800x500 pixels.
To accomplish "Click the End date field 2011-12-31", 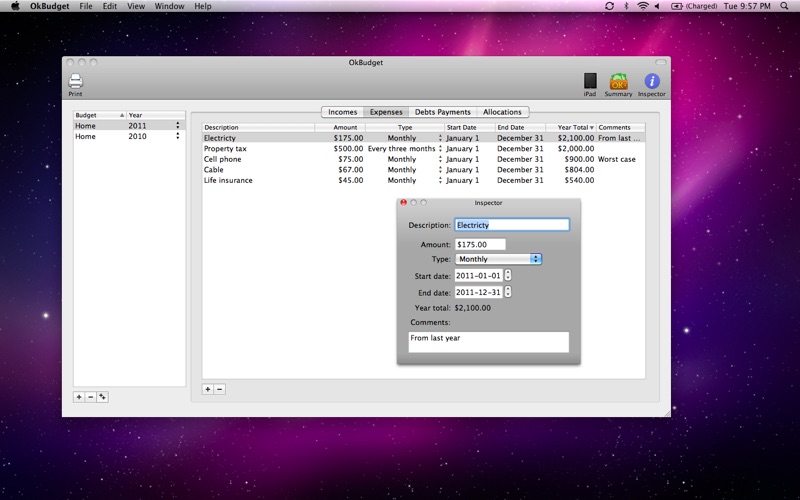I will [x=479, y=292].
